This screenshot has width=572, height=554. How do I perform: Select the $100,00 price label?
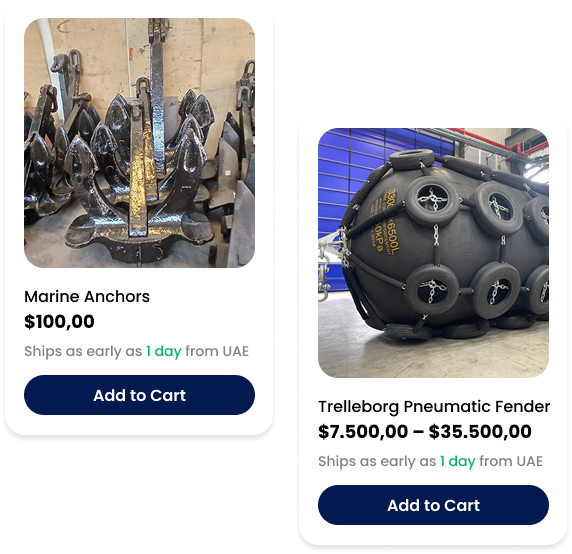click(x=59, y=322)
